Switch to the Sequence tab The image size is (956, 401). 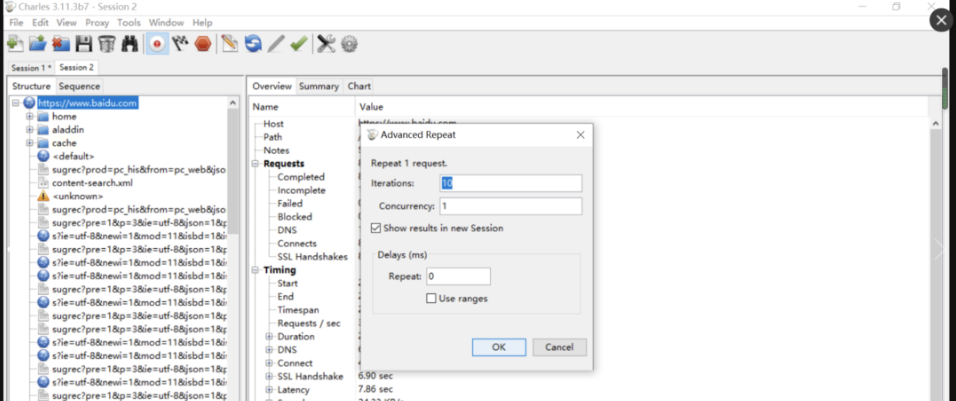point(79,86)
